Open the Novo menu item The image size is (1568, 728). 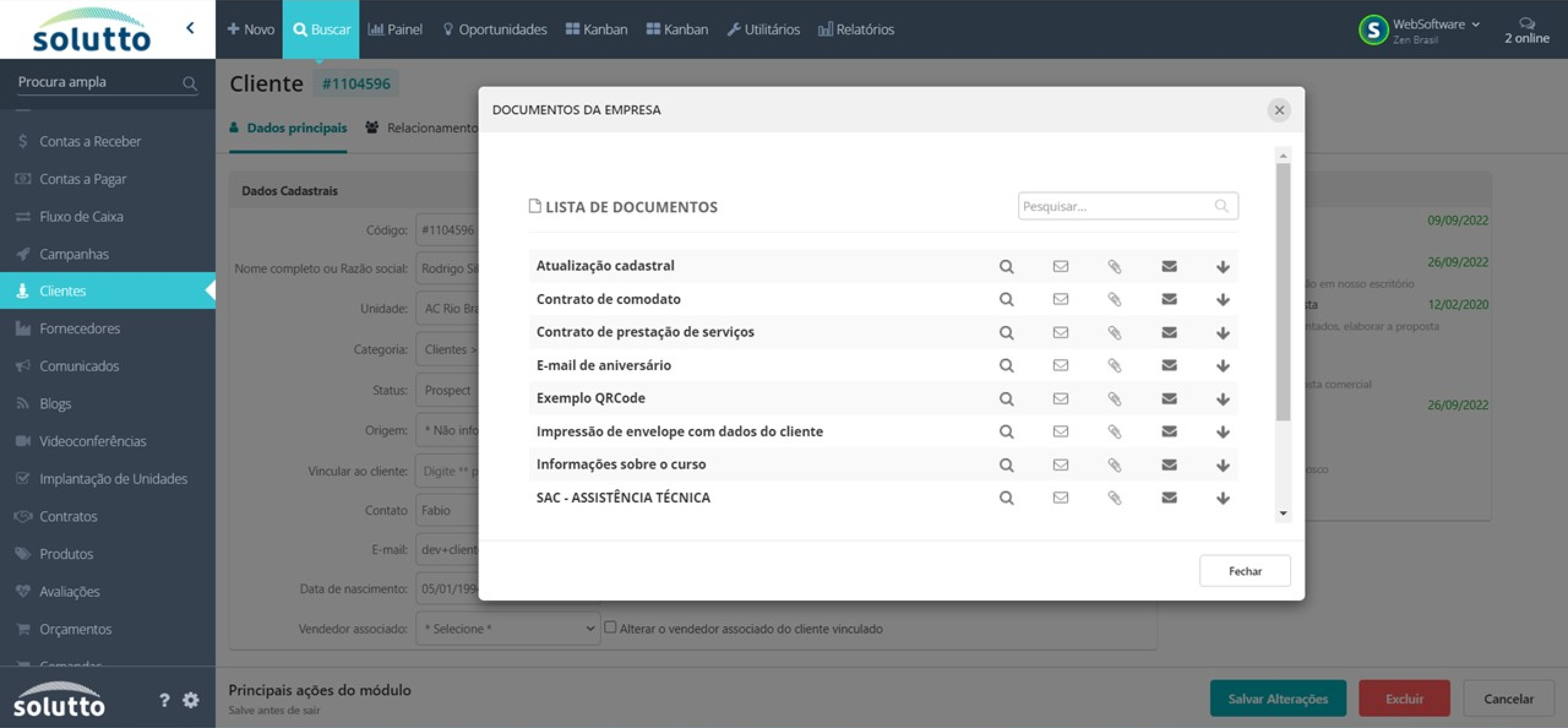[x=251, y=29]
